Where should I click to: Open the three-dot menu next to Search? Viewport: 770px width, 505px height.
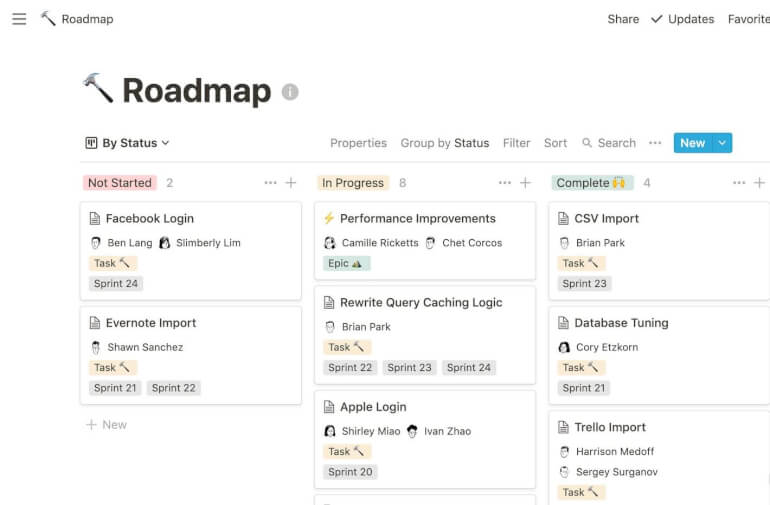(x=655, y=143)
